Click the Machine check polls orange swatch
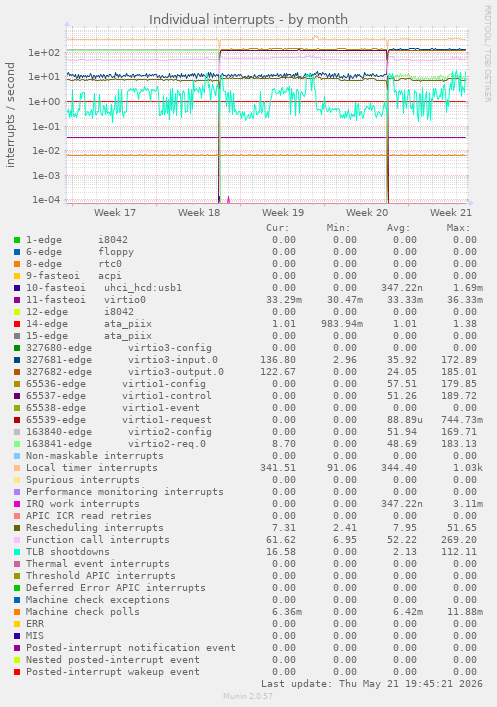The width and height of the screenshot is (497, 707). tap(17, 612)
